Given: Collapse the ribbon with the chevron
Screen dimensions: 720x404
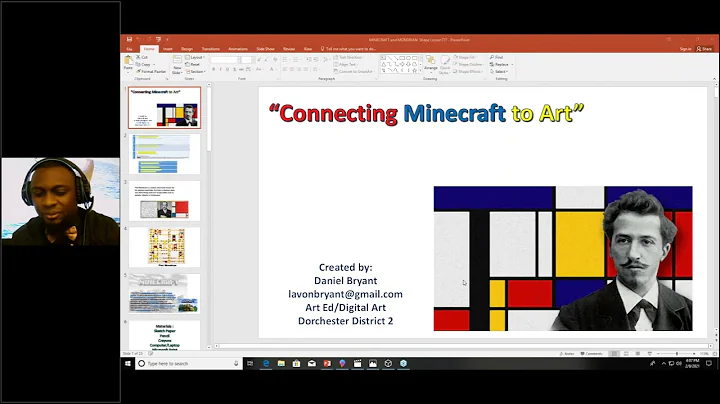Looking at the screenshot, I should tap(714, 79).
